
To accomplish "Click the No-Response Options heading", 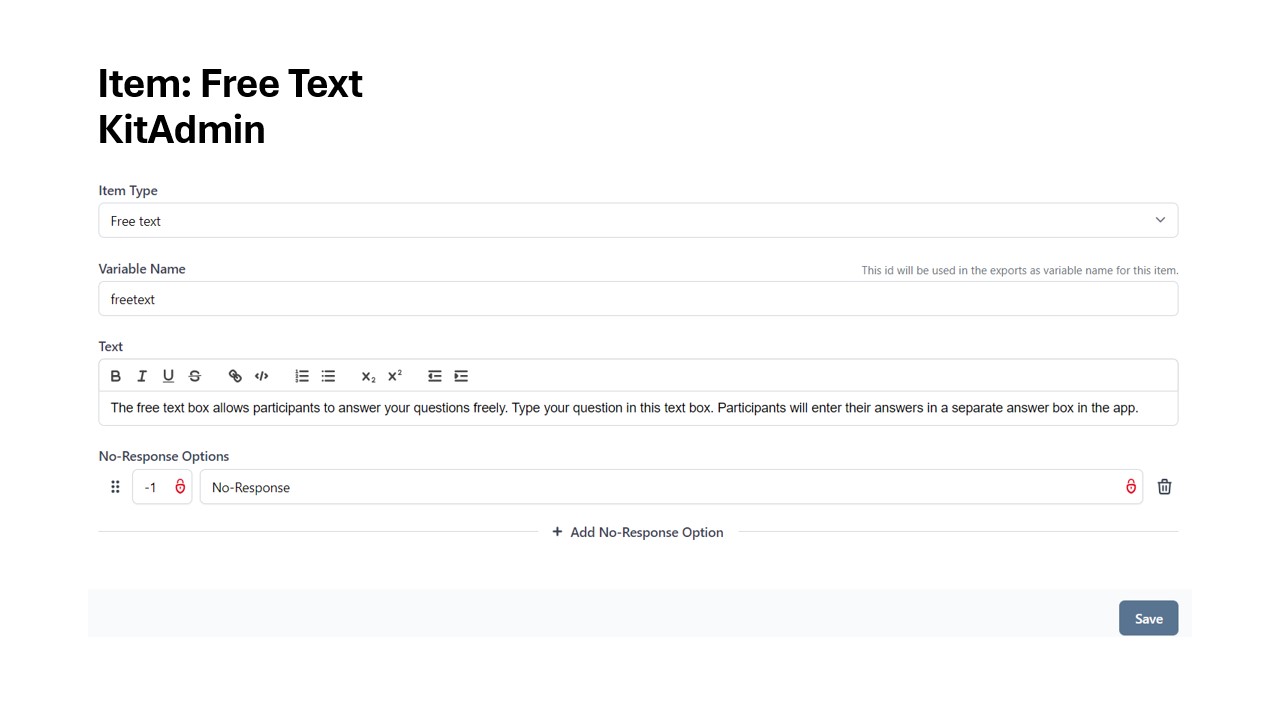I will pos(164,456).
